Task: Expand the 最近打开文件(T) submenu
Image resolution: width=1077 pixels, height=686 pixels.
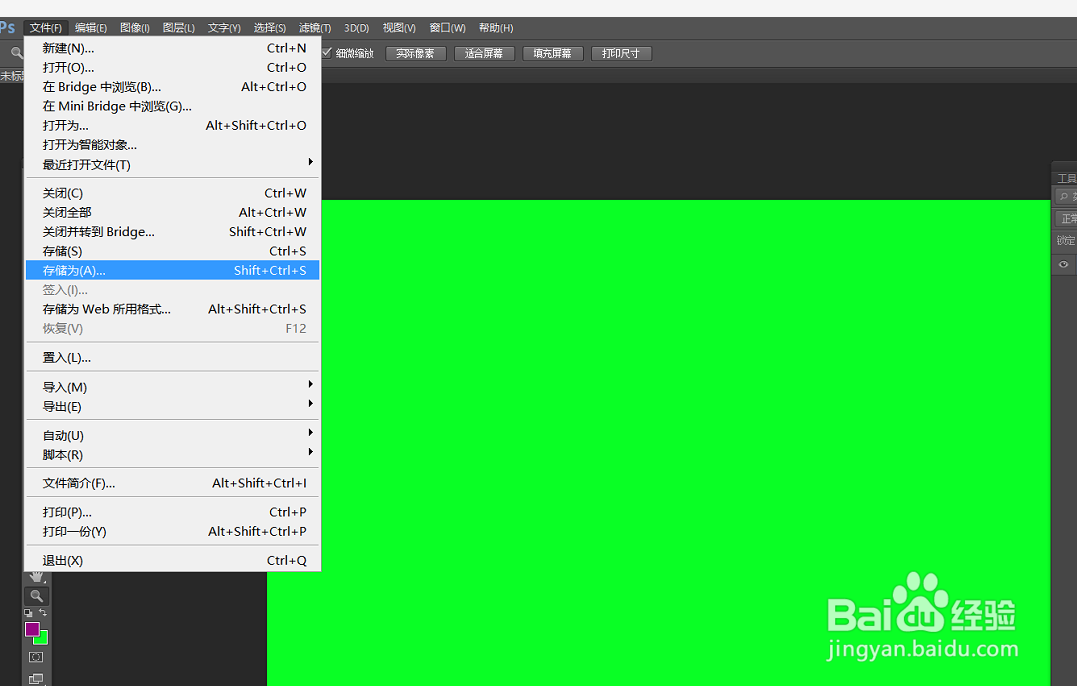Action: [x=172, y=165]
